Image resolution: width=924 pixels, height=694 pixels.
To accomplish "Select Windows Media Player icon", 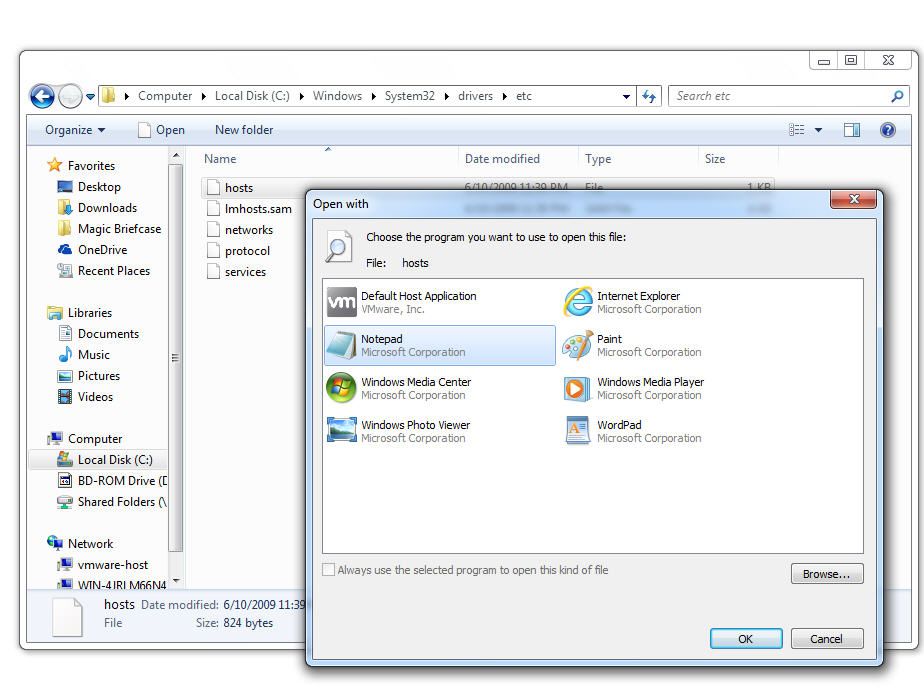I will 578,388.
